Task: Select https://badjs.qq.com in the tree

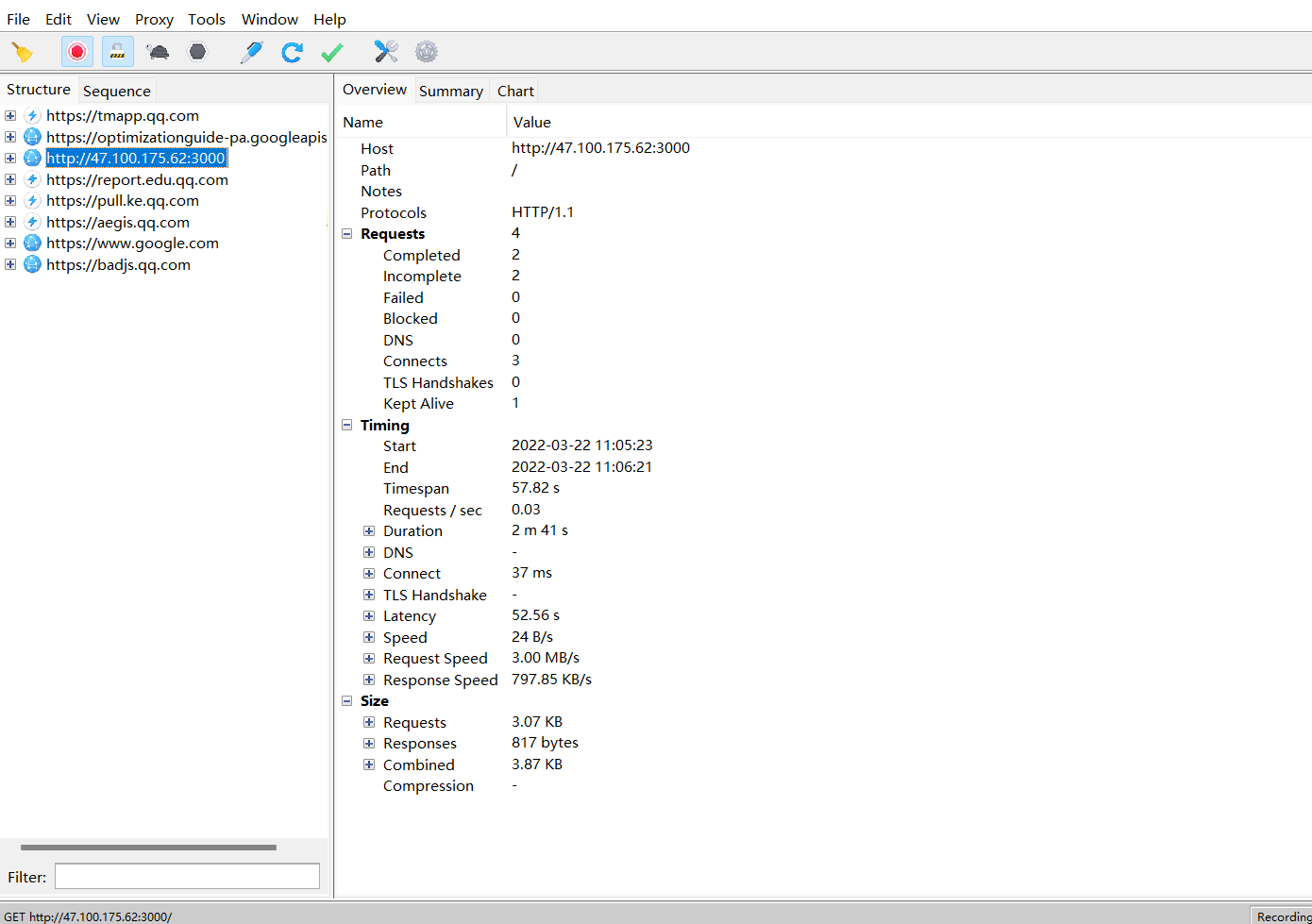Action: 118,265
